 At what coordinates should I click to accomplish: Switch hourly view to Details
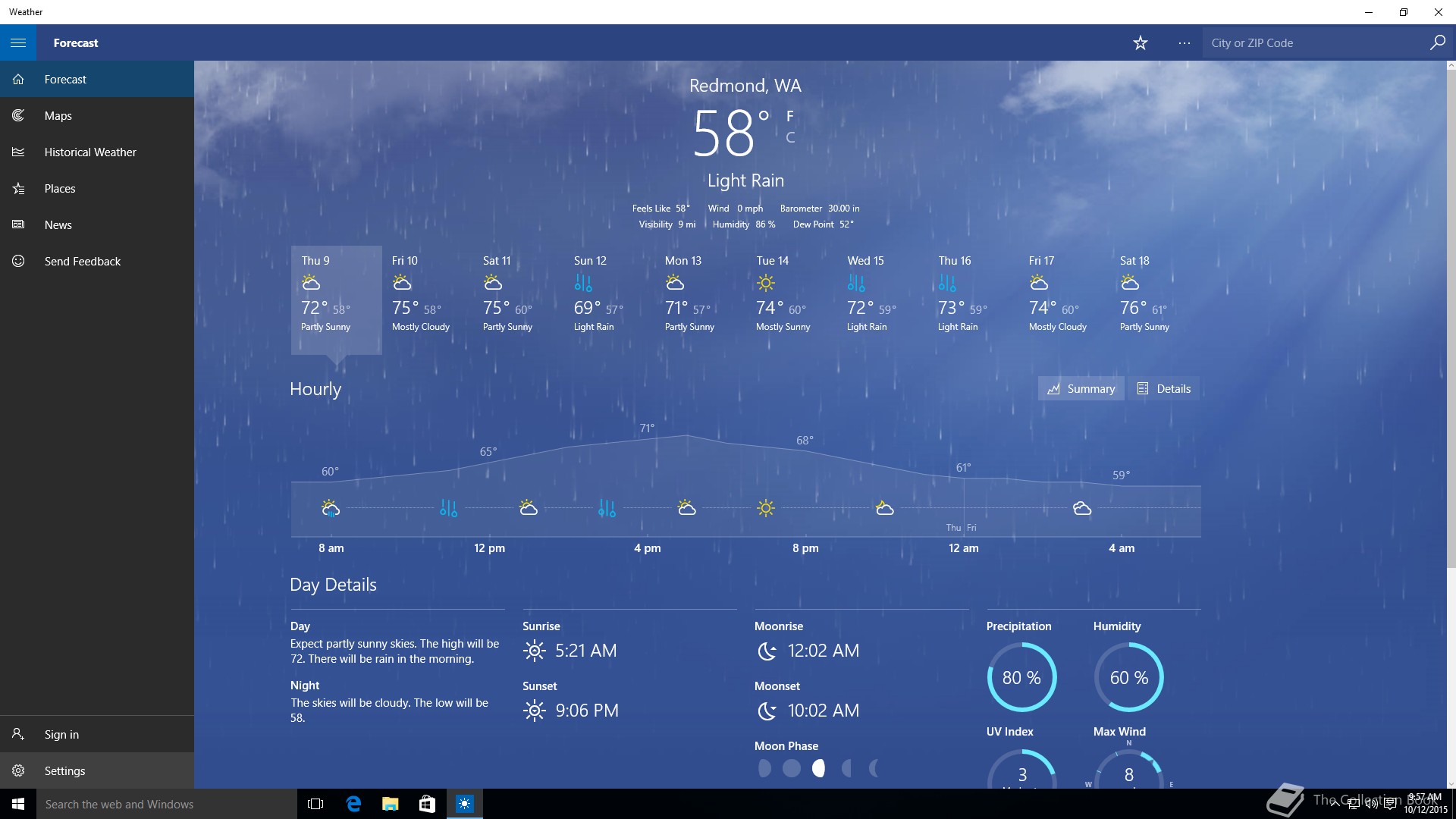pyautogui.click(x=1164, y=388)
